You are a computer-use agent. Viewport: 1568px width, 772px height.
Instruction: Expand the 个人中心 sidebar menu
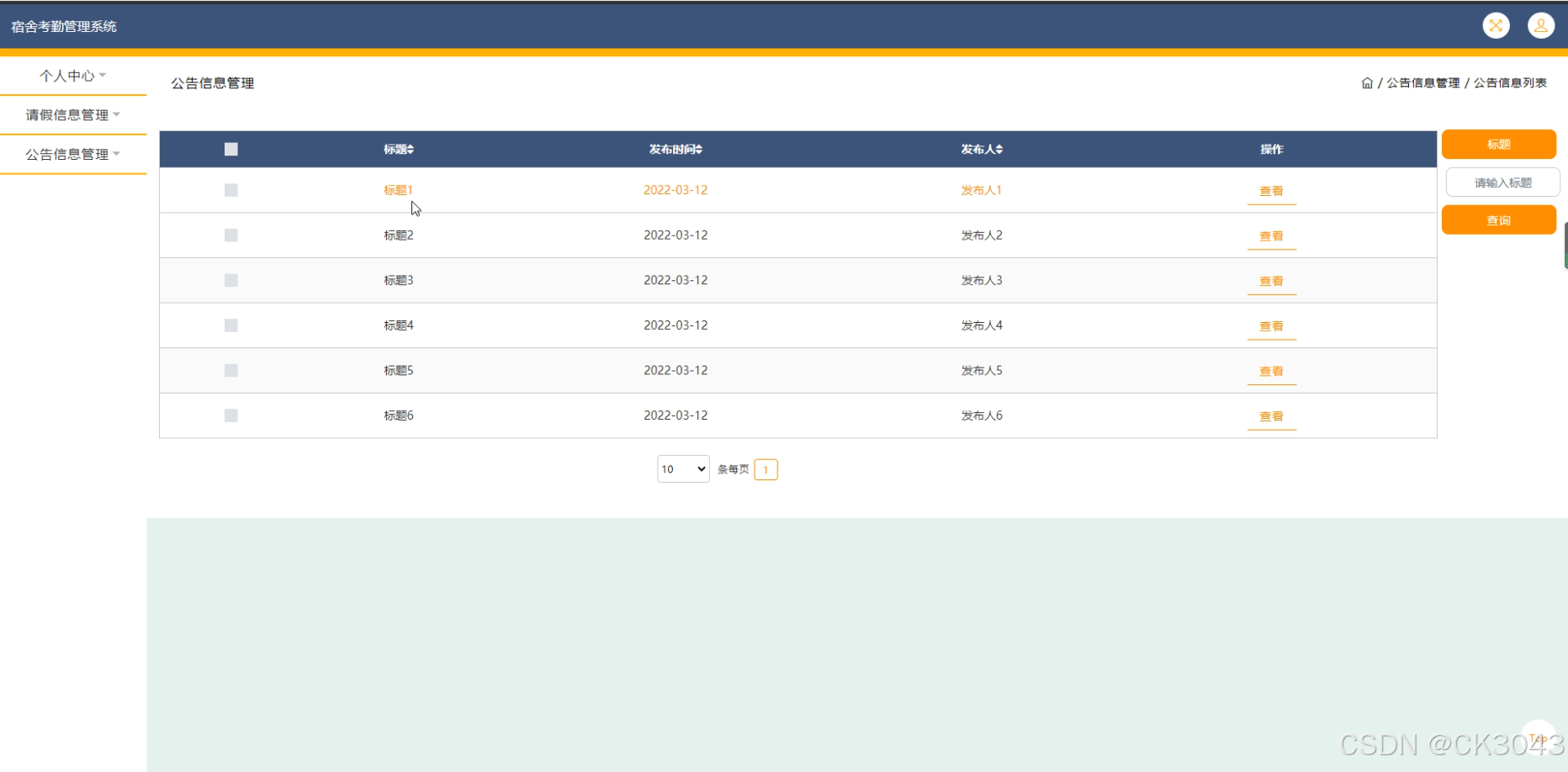click(72, 76)
